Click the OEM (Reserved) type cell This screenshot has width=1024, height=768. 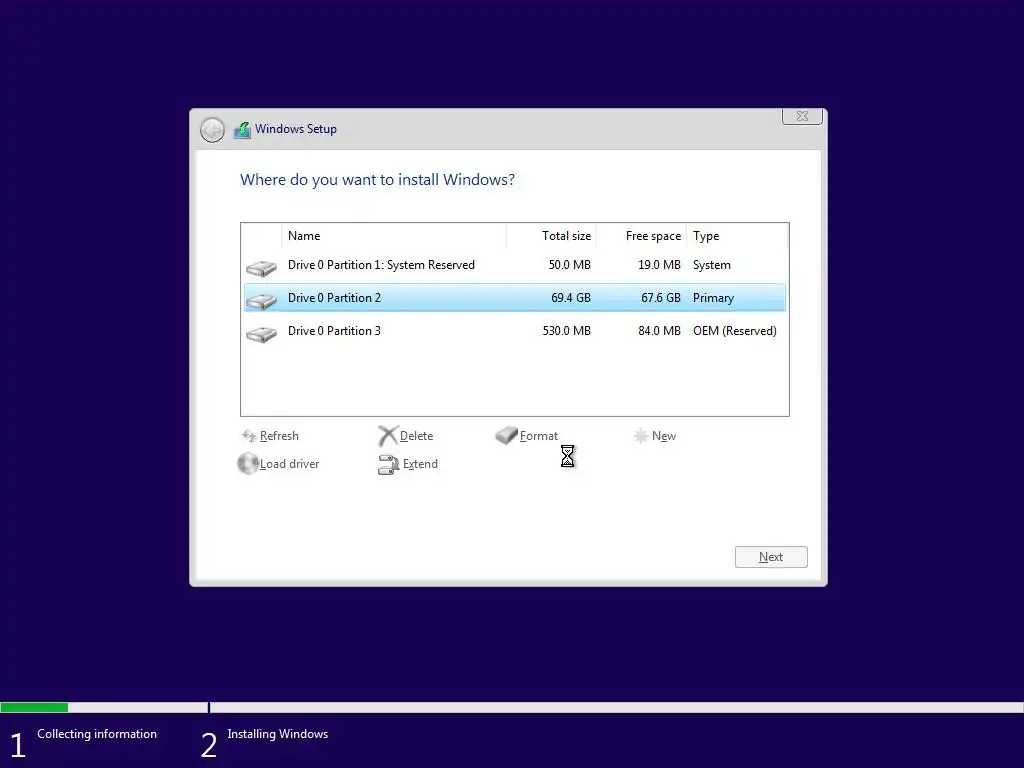[x=735, y=330]
